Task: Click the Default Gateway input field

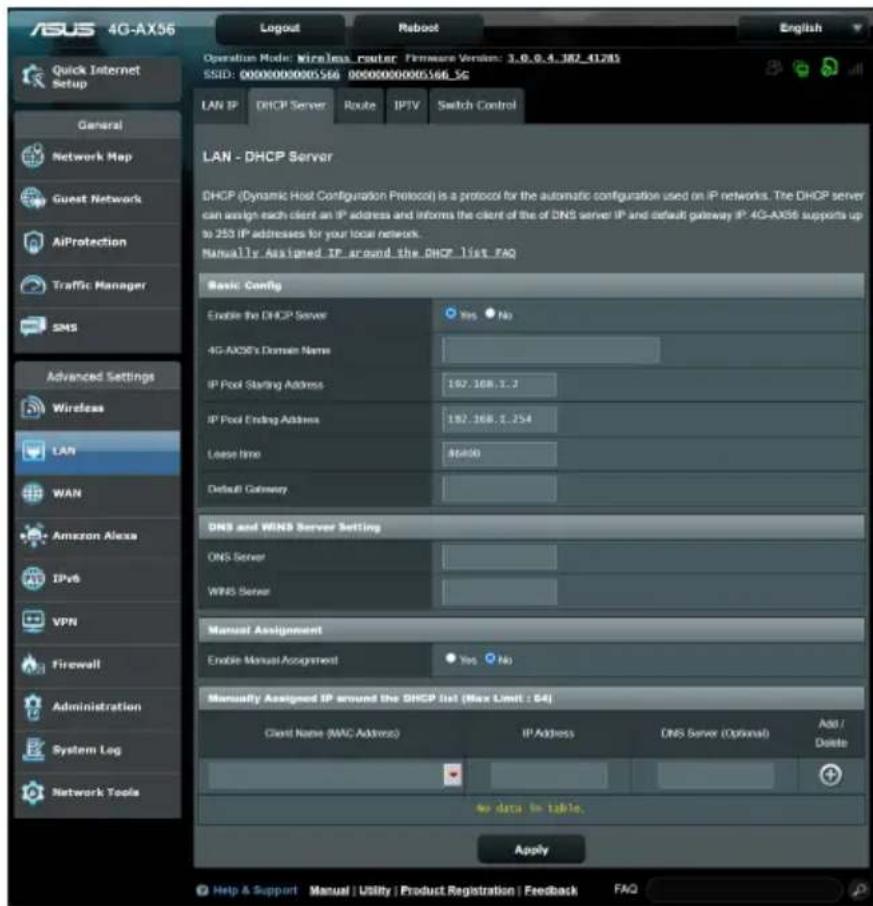Action: point(499,489)
